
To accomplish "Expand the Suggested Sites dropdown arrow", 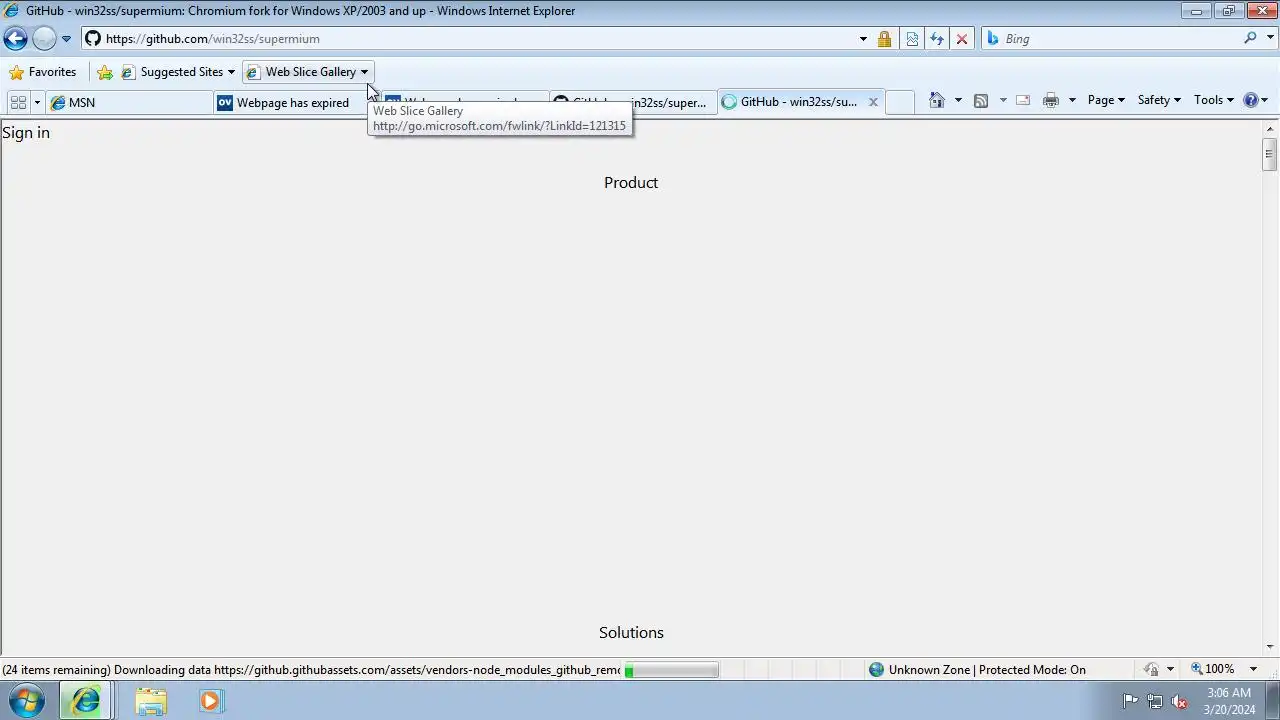I will (x=231, y=72).
